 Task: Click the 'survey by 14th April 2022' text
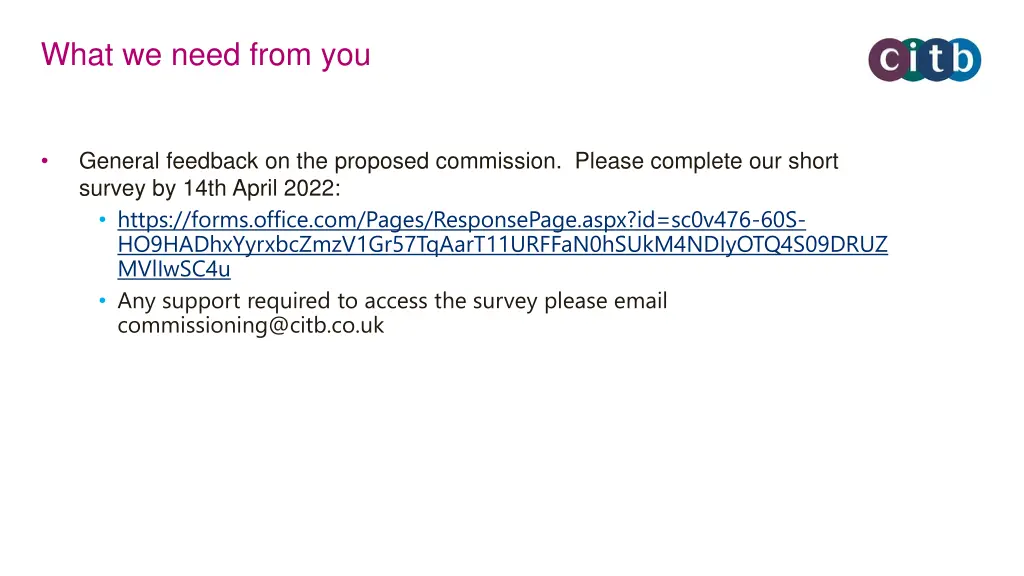pyautogui.click(x=210, y=188)
